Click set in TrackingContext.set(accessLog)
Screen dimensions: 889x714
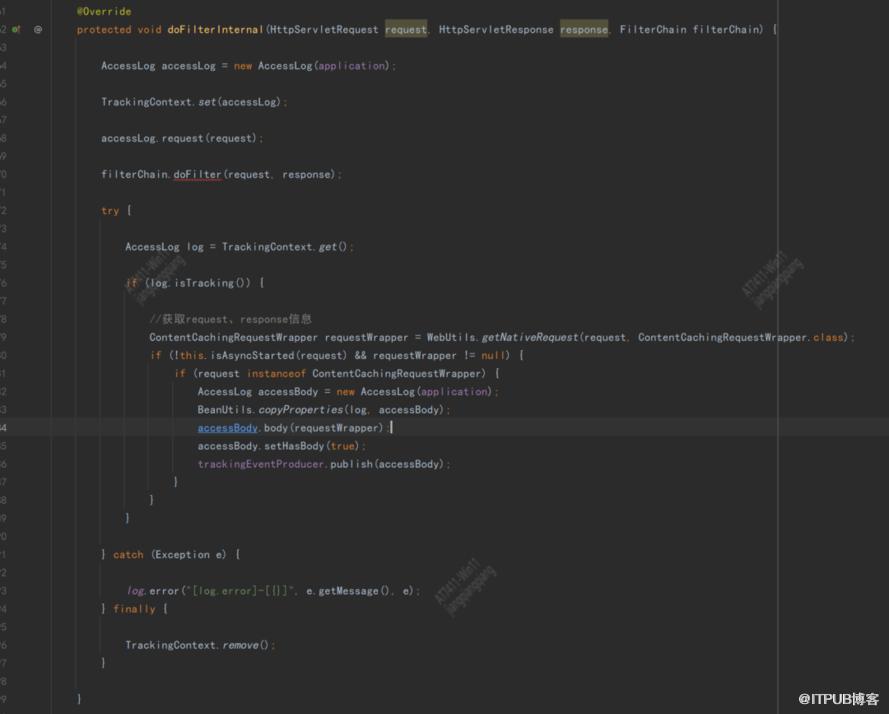(x=207, y=102)
